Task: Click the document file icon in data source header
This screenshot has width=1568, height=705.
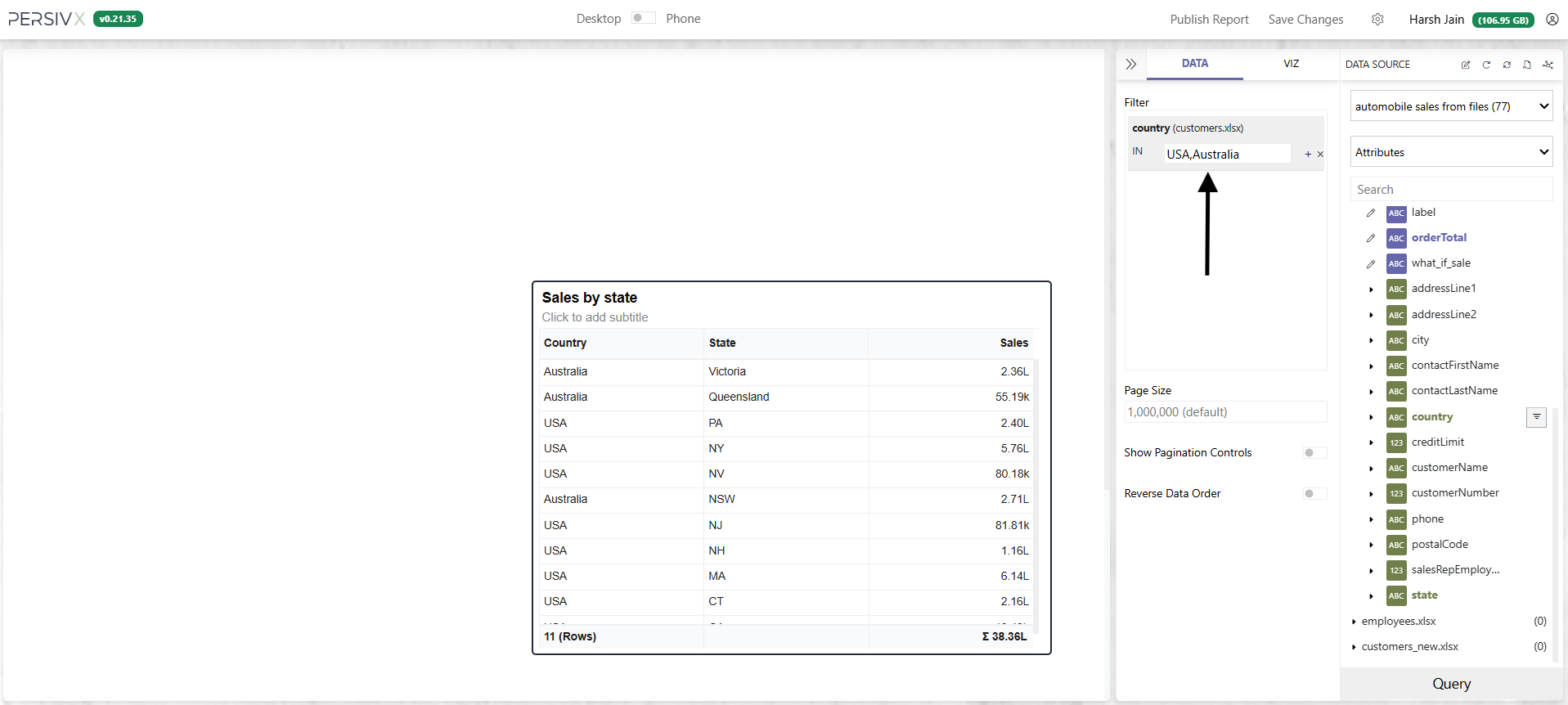Action: [x=1527, y=65]
